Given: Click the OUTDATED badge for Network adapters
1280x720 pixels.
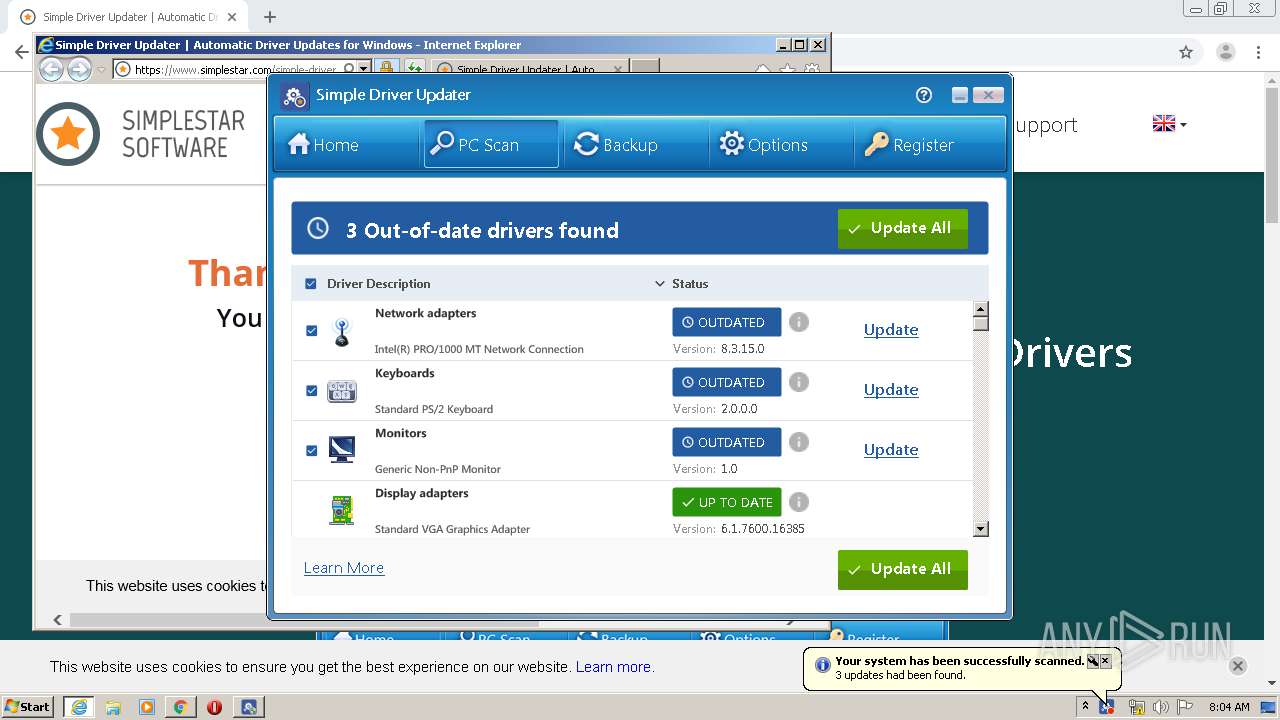Looking at the screenshot, I should 727,322.
